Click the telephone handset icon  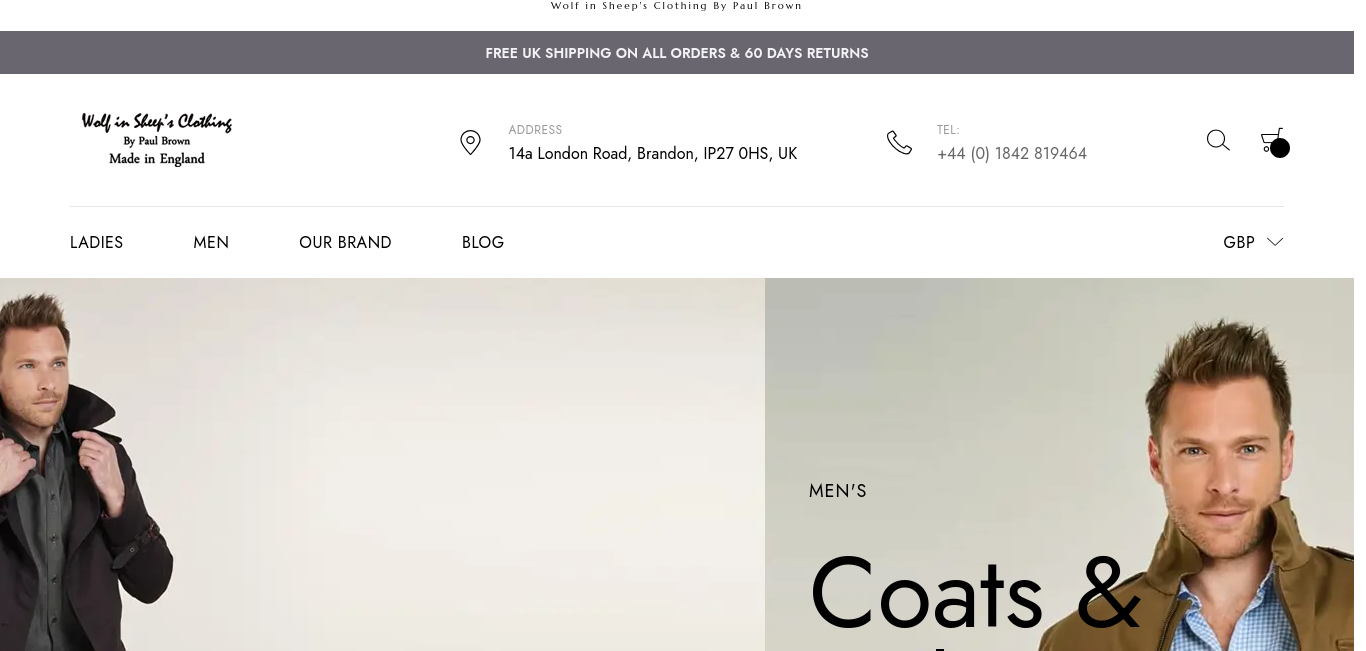tap(899, 142)
